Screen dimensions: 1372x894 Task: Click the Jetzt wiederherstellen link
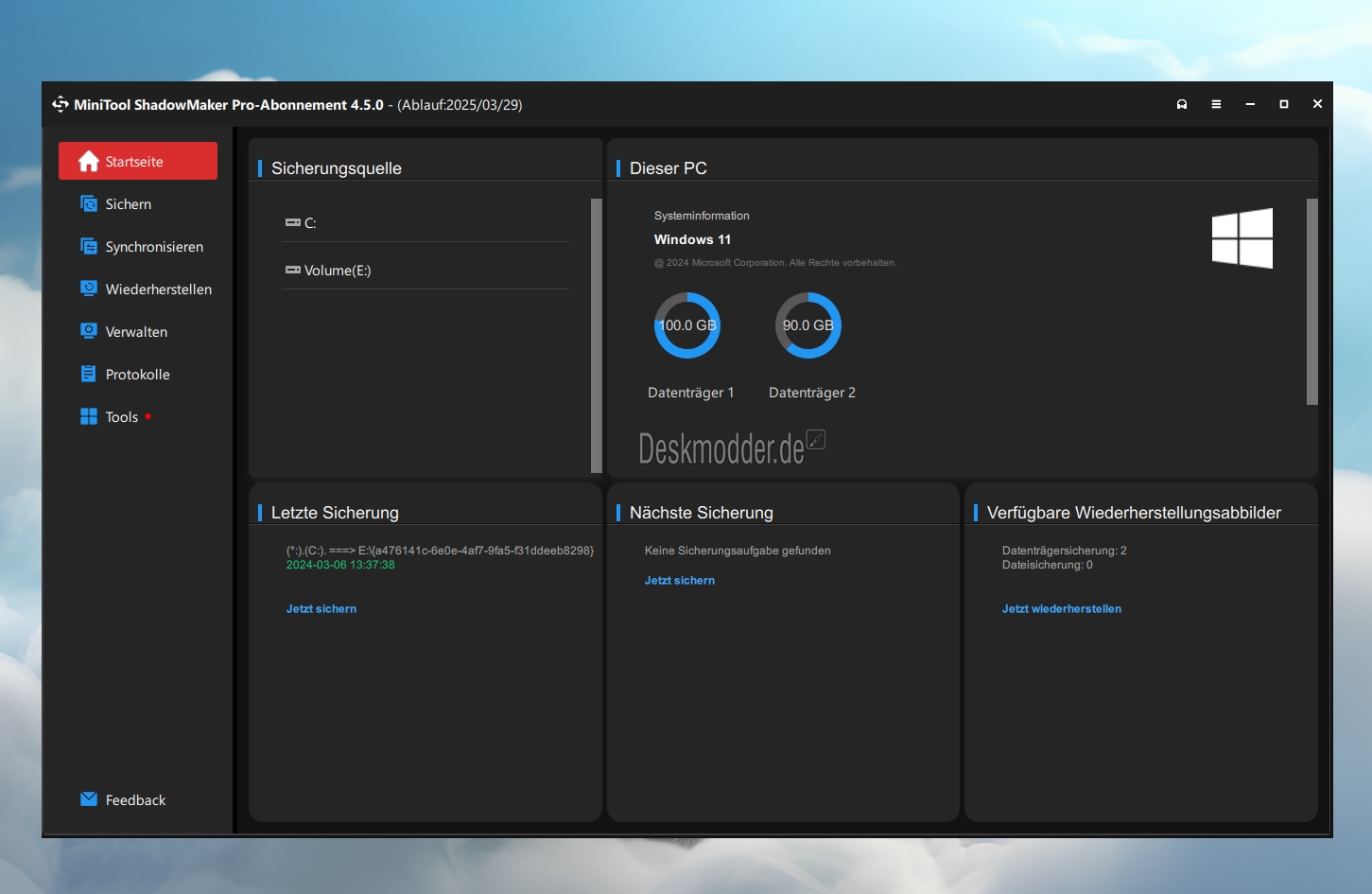(1062, 609)
